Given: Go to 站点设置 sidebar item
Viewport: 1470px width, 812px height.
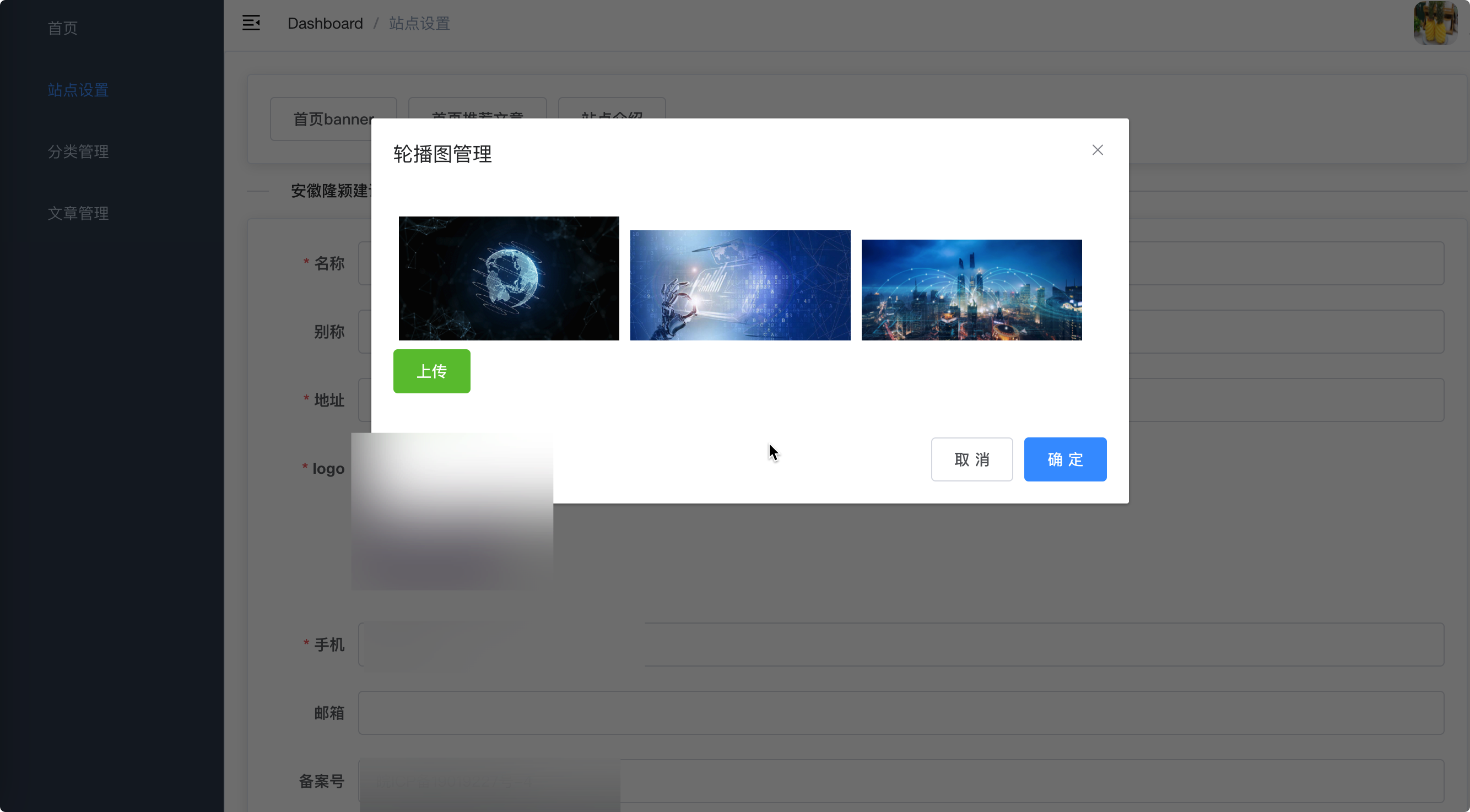Looking at the screenshot, I should point(78,90).
